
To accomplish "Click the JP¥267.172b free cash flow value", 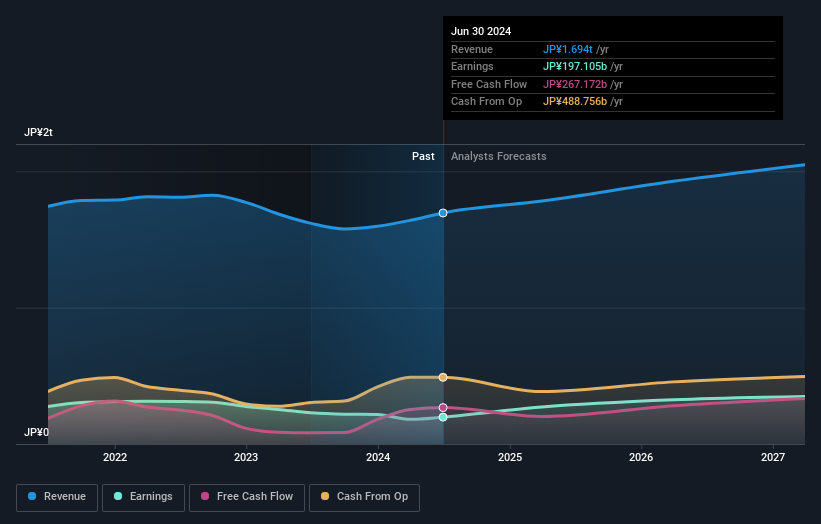I will pyautogui.click(x=575, y=84).
